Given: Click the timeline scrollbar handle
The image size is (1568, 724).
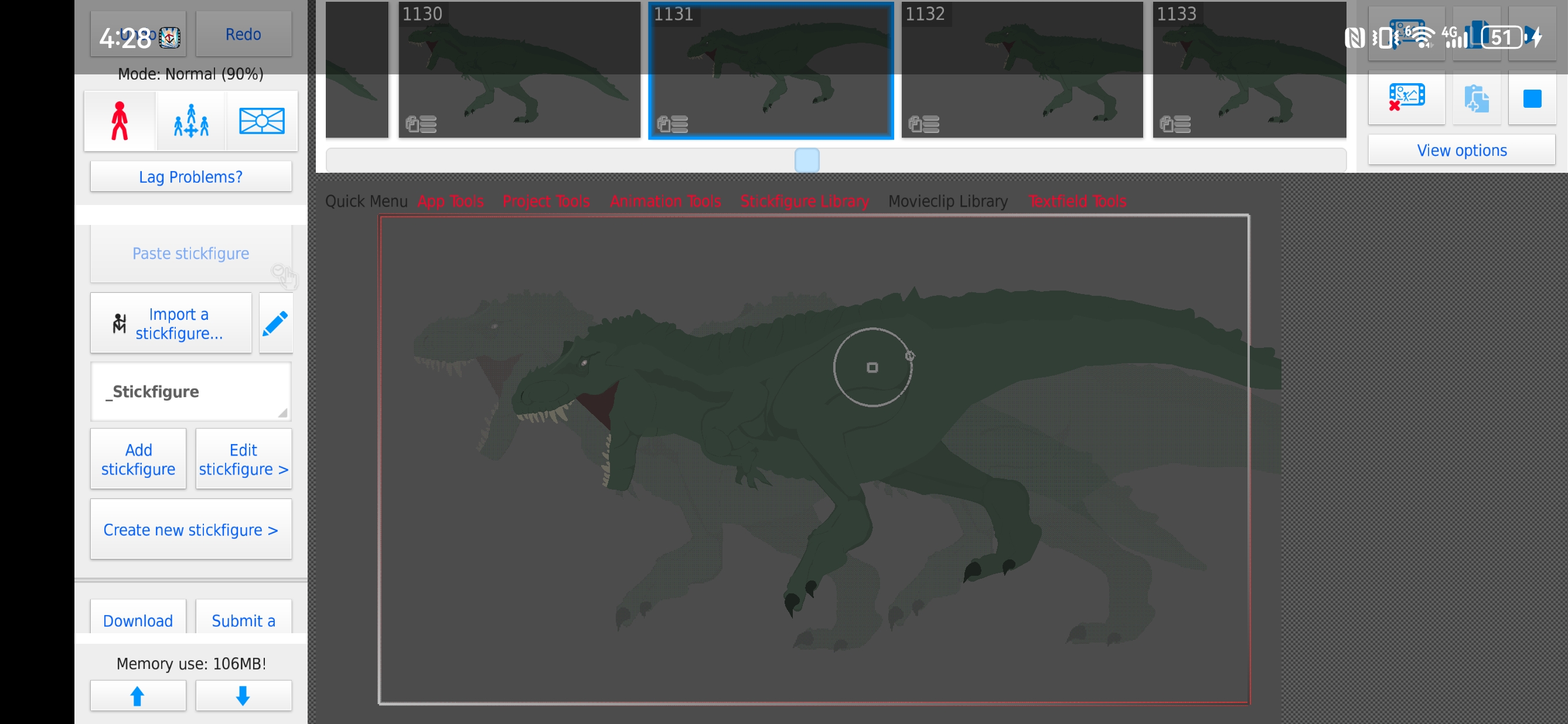Looking at the screenshot, I should (x=806, y=160).
